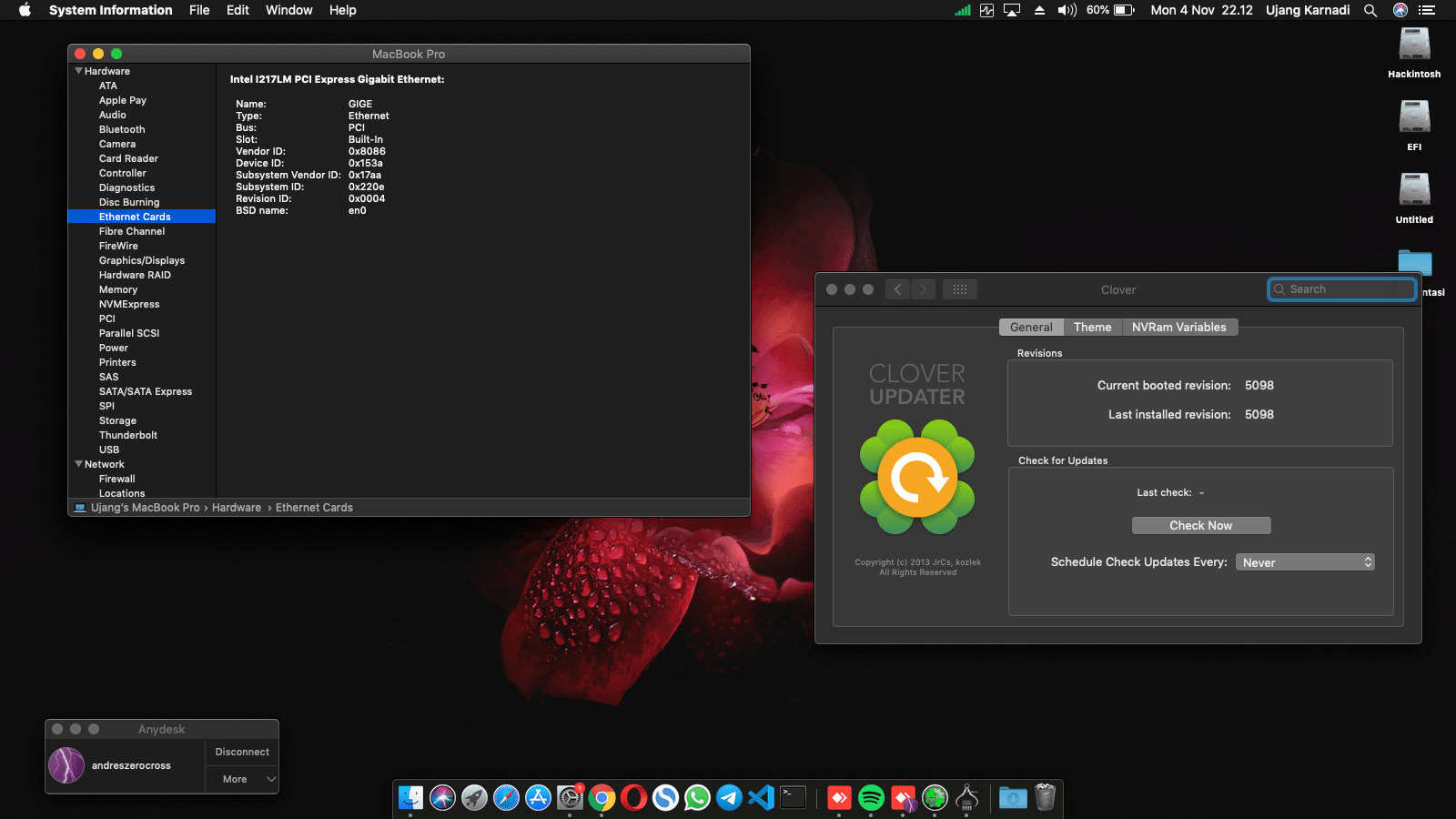Screen dimensions: 1456x819
Task: Select Bluetooth in the sidebar
Action: click(x=122, y=129)
